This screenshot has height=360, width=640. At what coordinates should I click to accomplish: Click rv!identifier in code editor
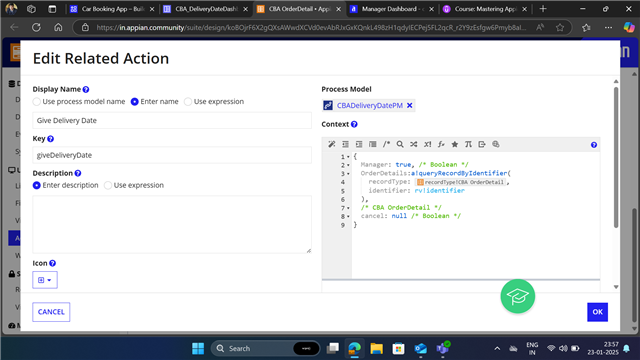tap(440, 191)
